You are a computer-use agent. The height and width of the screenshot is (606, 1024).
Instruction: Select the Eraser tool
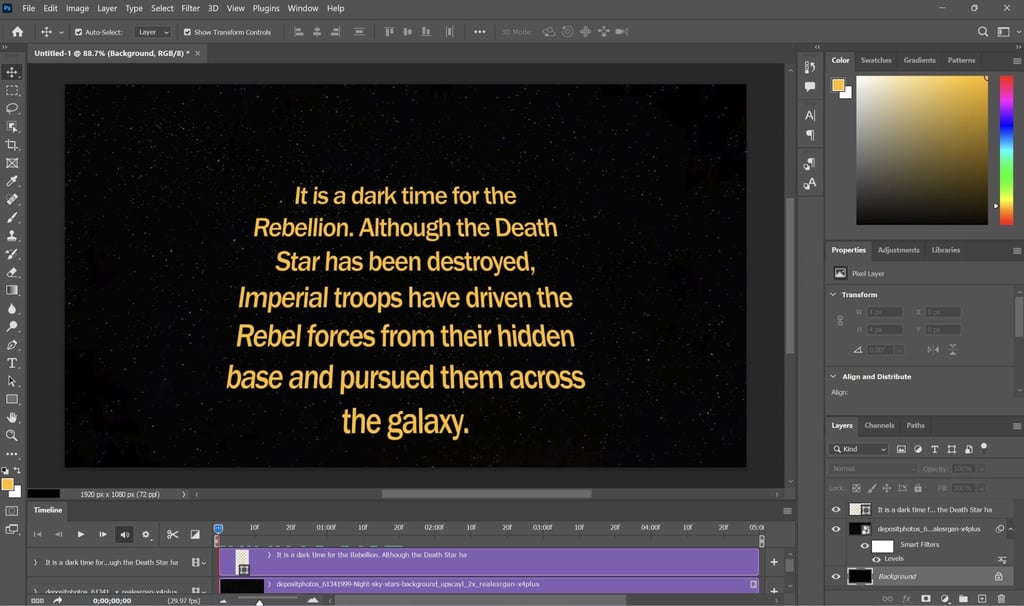12,272
